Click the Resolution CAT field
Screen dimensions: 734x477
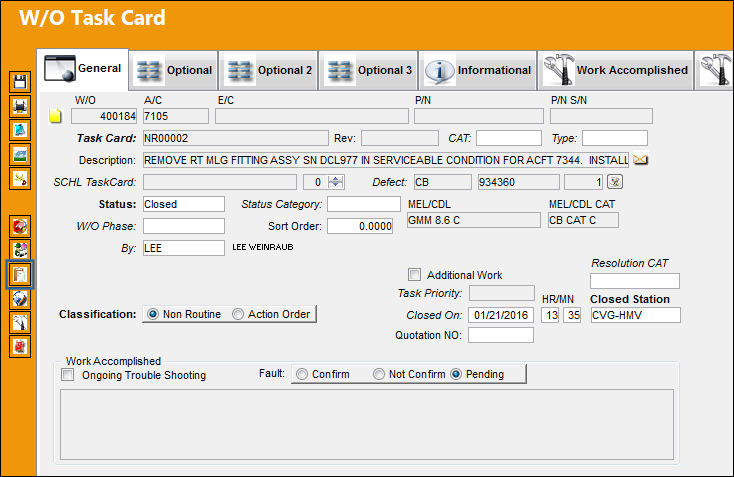coord(635,281)
